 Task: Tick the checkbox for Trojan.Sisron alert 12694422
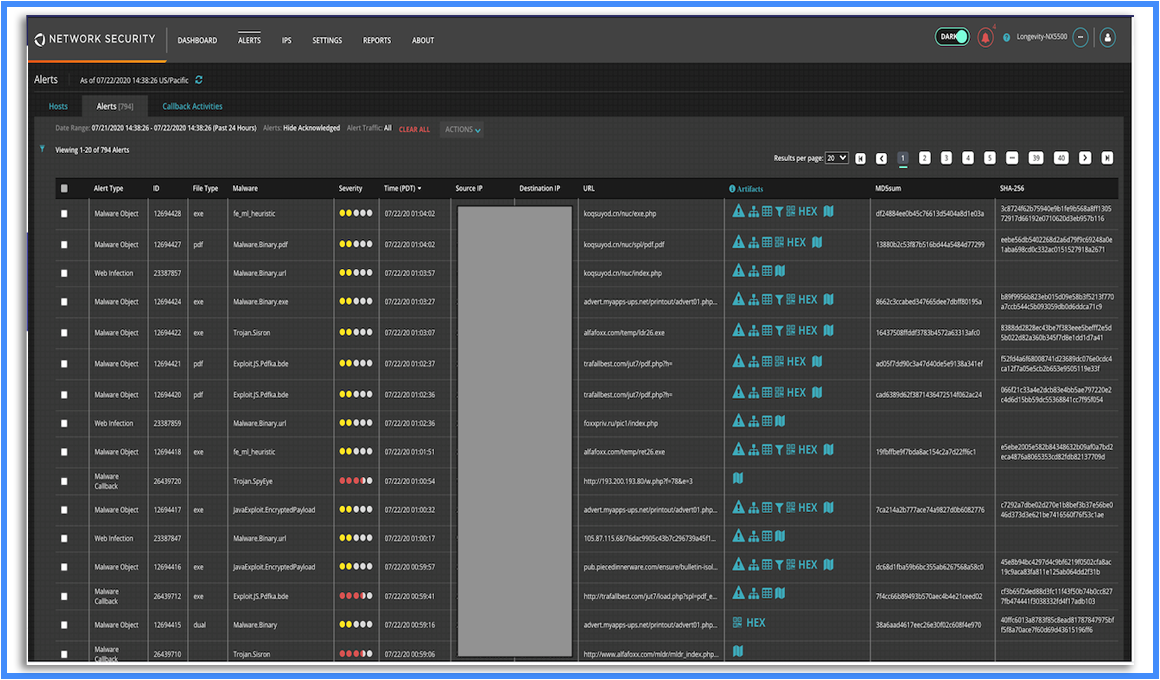click(x=65, y=333)
